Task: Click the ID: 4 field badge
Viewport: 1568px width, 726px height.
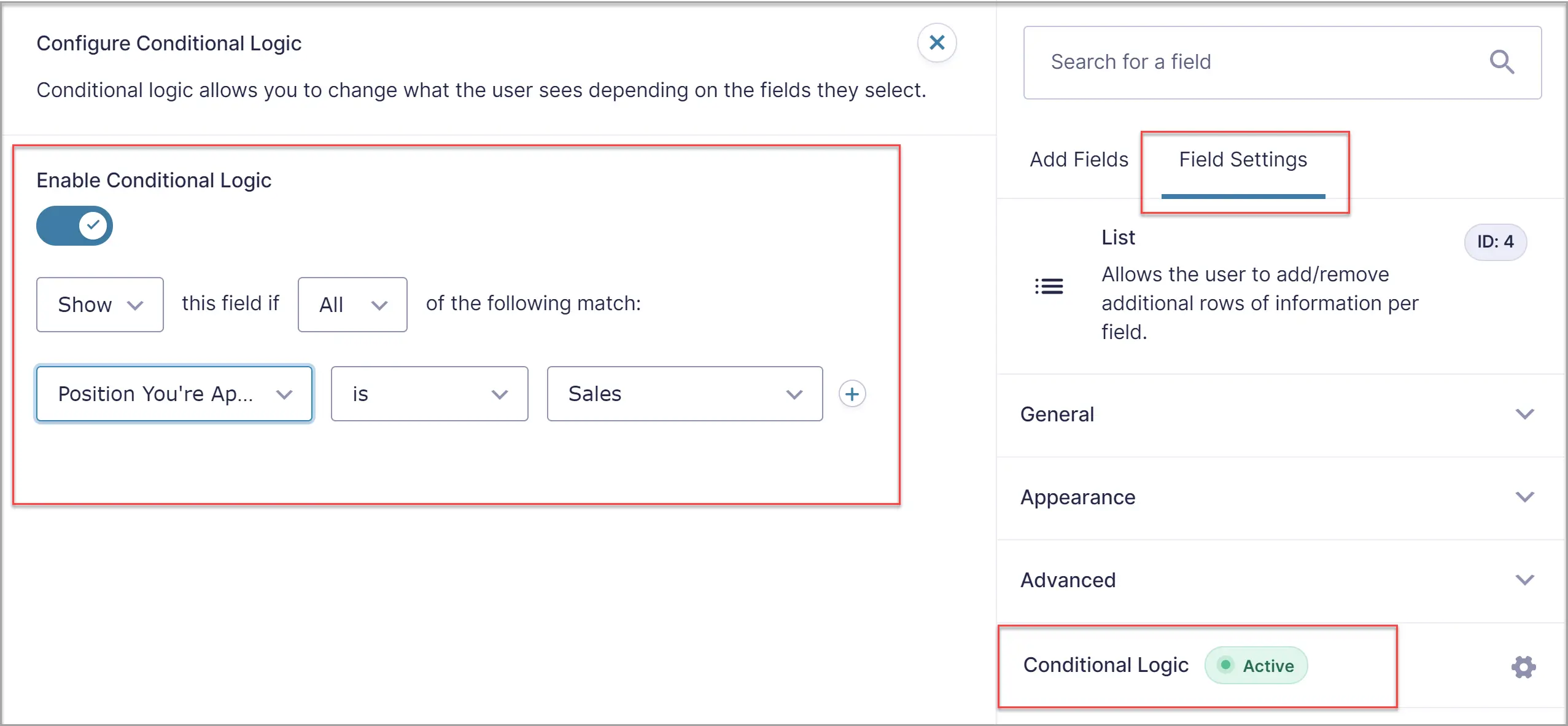Action: pos(1495,242)
